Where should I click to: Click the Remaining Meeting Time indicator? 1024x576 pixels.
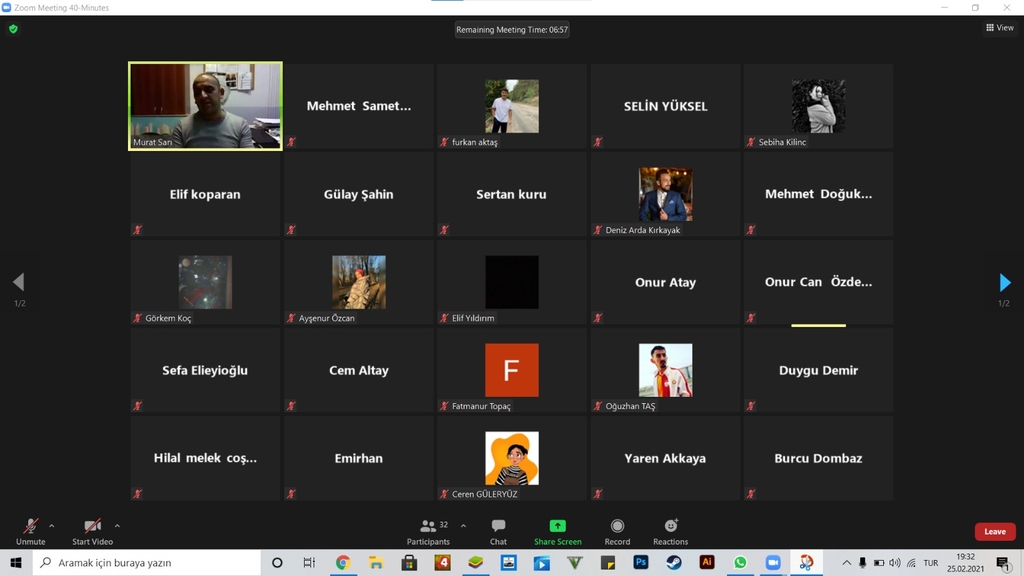512,30
